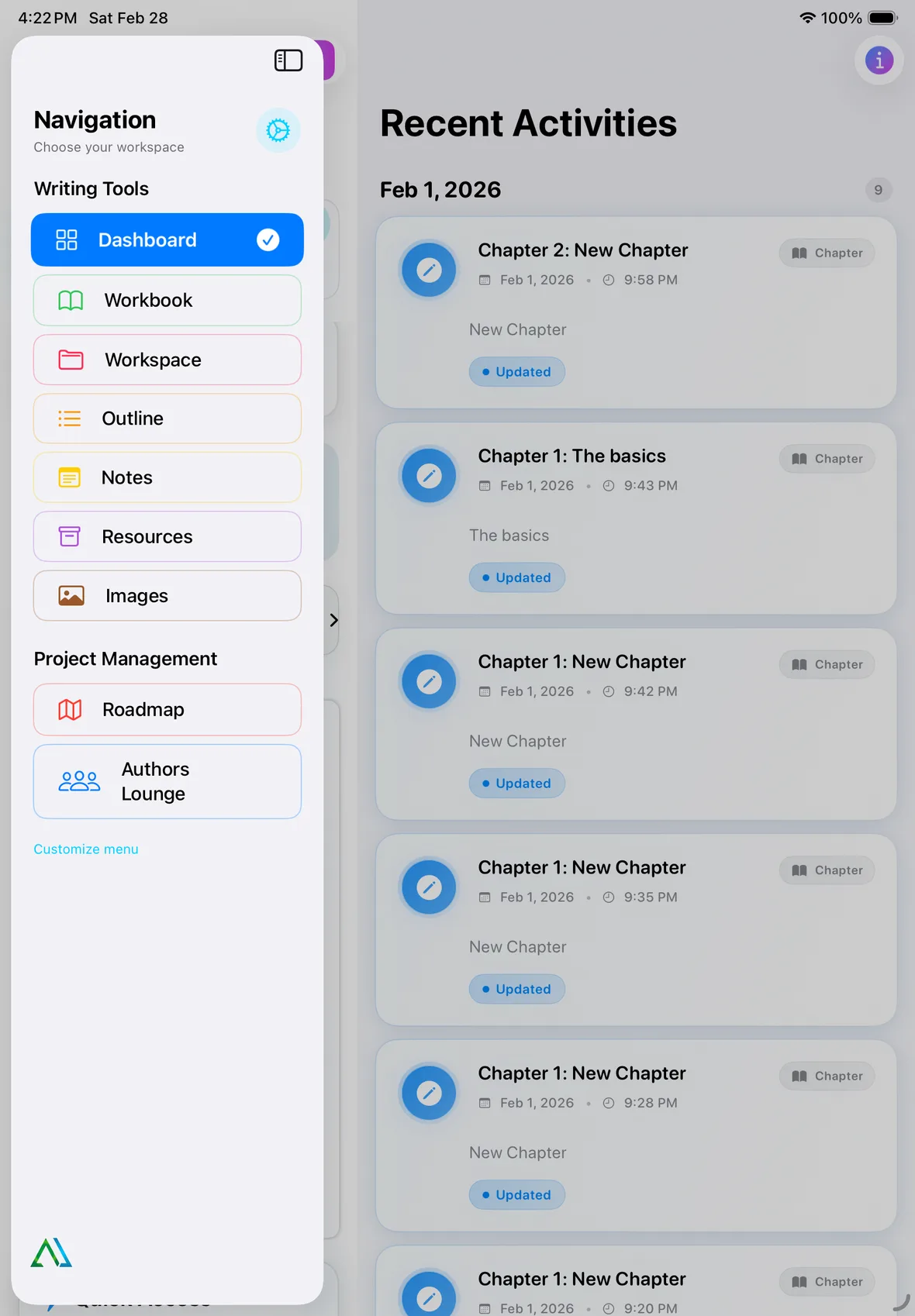Tap Updated badge on The basics card
915x1316 pixels.
point(517,577)
